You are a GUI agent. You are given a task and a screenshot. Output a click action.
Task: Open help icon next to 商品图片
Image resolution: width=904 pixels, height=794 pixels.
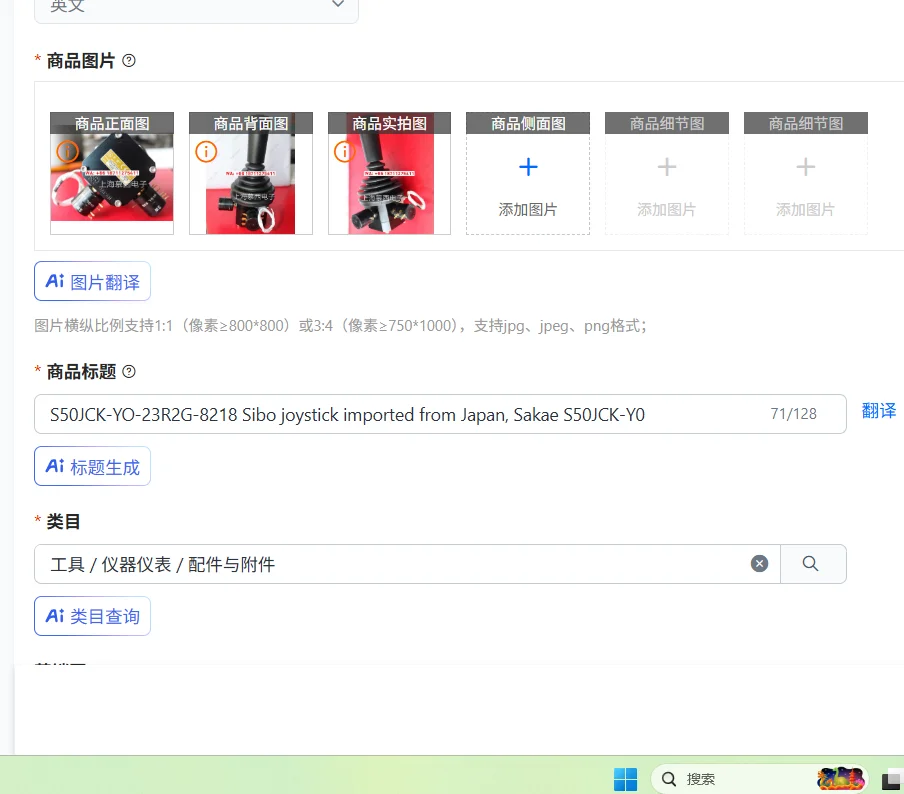click(129, 61)
